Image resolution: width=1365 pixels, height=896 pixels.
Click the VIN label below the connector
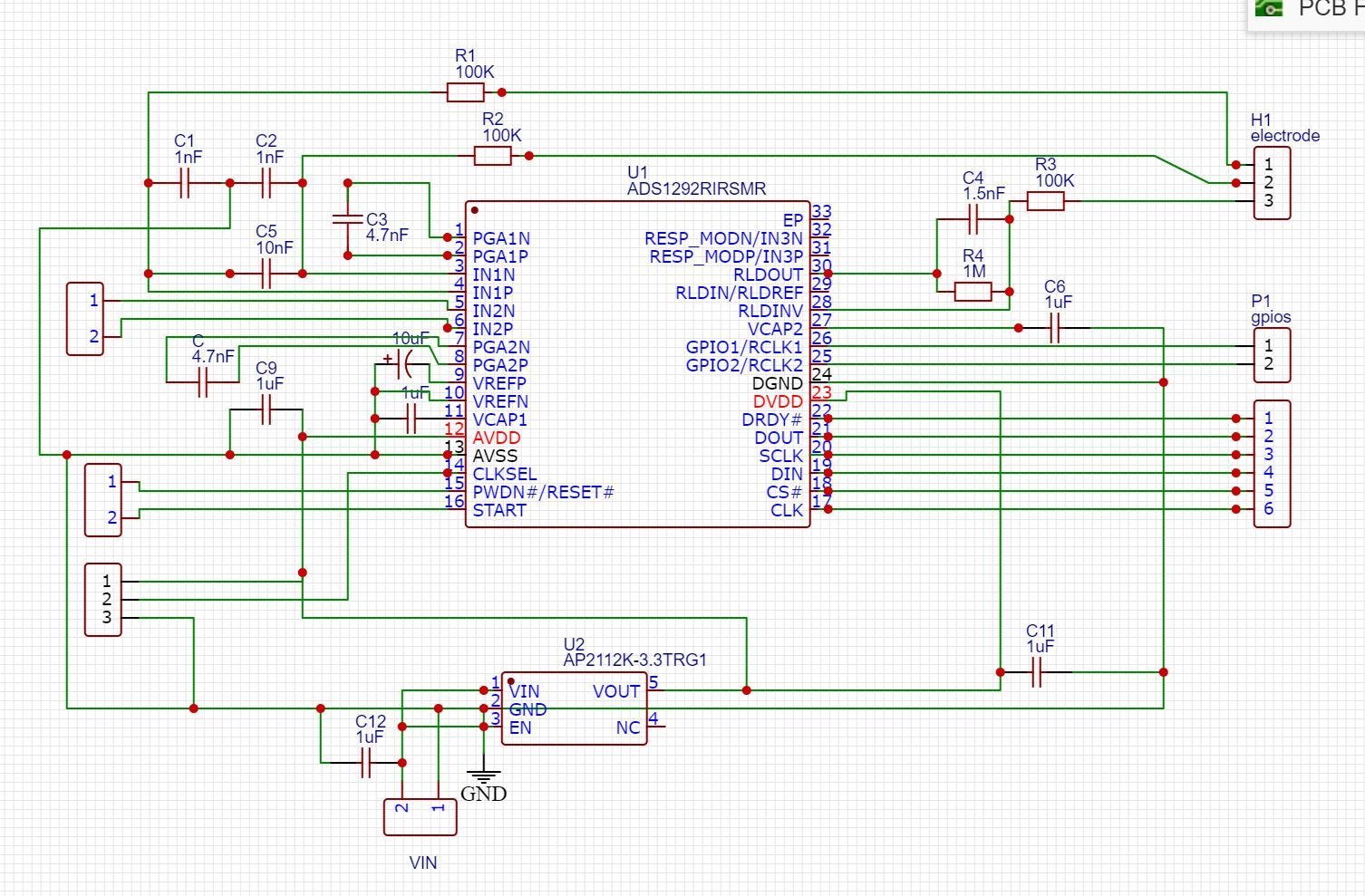(x=423, y=862)
